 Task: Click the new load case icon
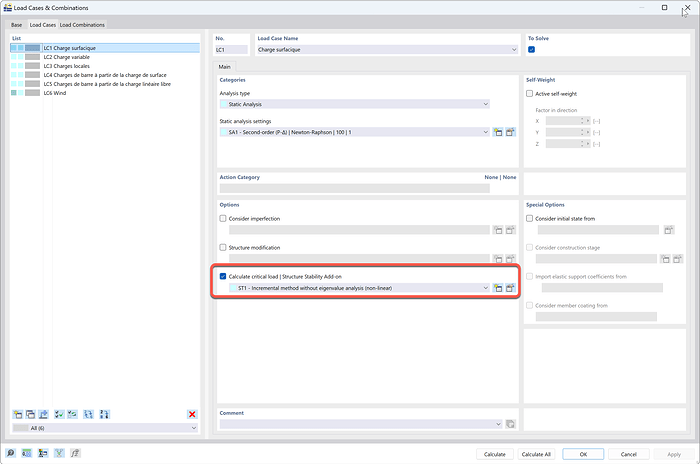pos(17,414)
